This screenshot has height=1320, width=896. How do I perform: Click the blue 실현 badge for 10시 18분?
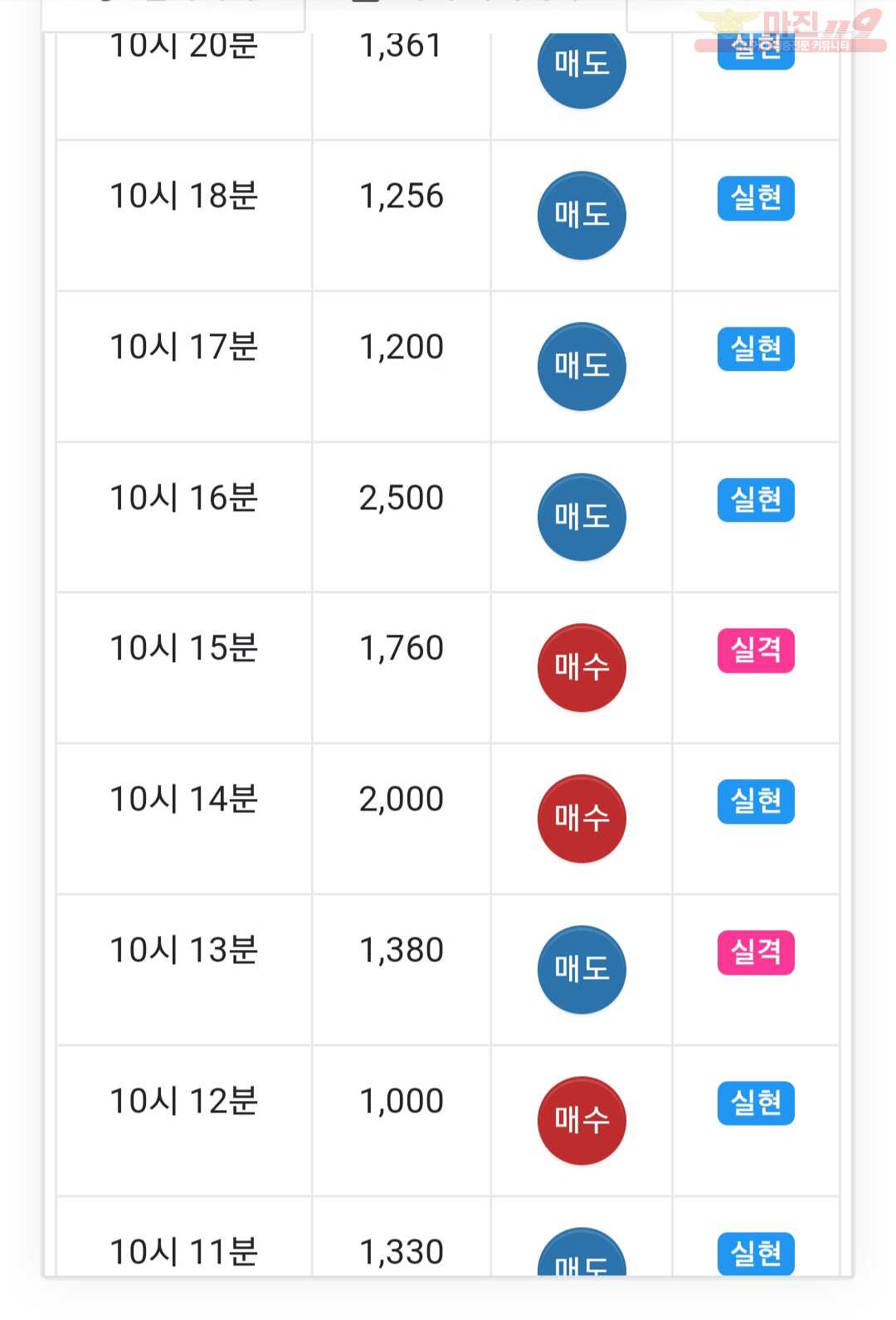click(756, 199)
